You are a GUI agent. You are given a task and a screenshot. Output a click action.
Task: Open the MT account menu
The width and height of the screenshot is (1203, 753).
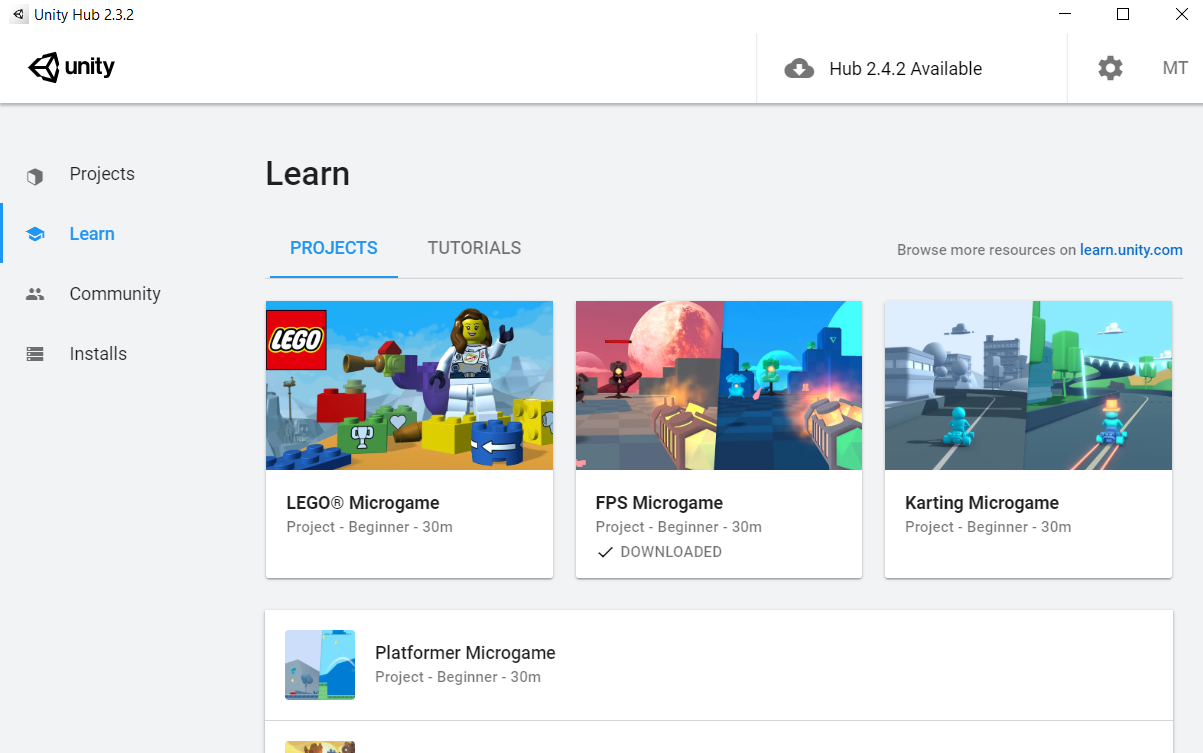tap(1175, 68)
